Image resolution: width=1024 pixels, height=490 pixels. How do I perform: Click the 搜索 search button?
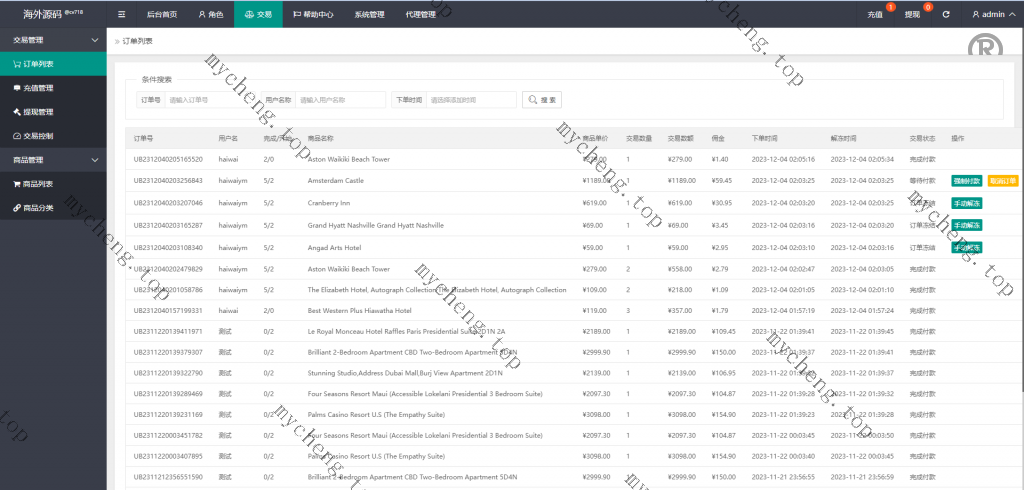[541, 100]
